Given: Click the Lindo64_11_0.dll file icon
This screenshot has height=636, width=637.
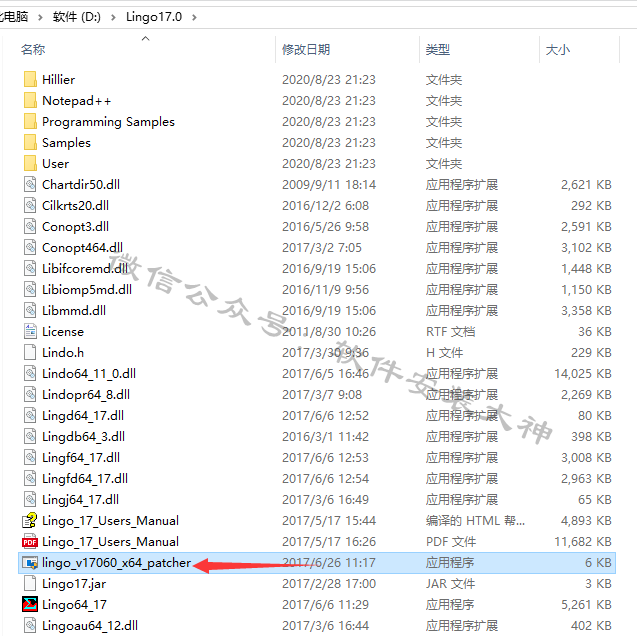Looking at the screenshot, I should point(30,374).
